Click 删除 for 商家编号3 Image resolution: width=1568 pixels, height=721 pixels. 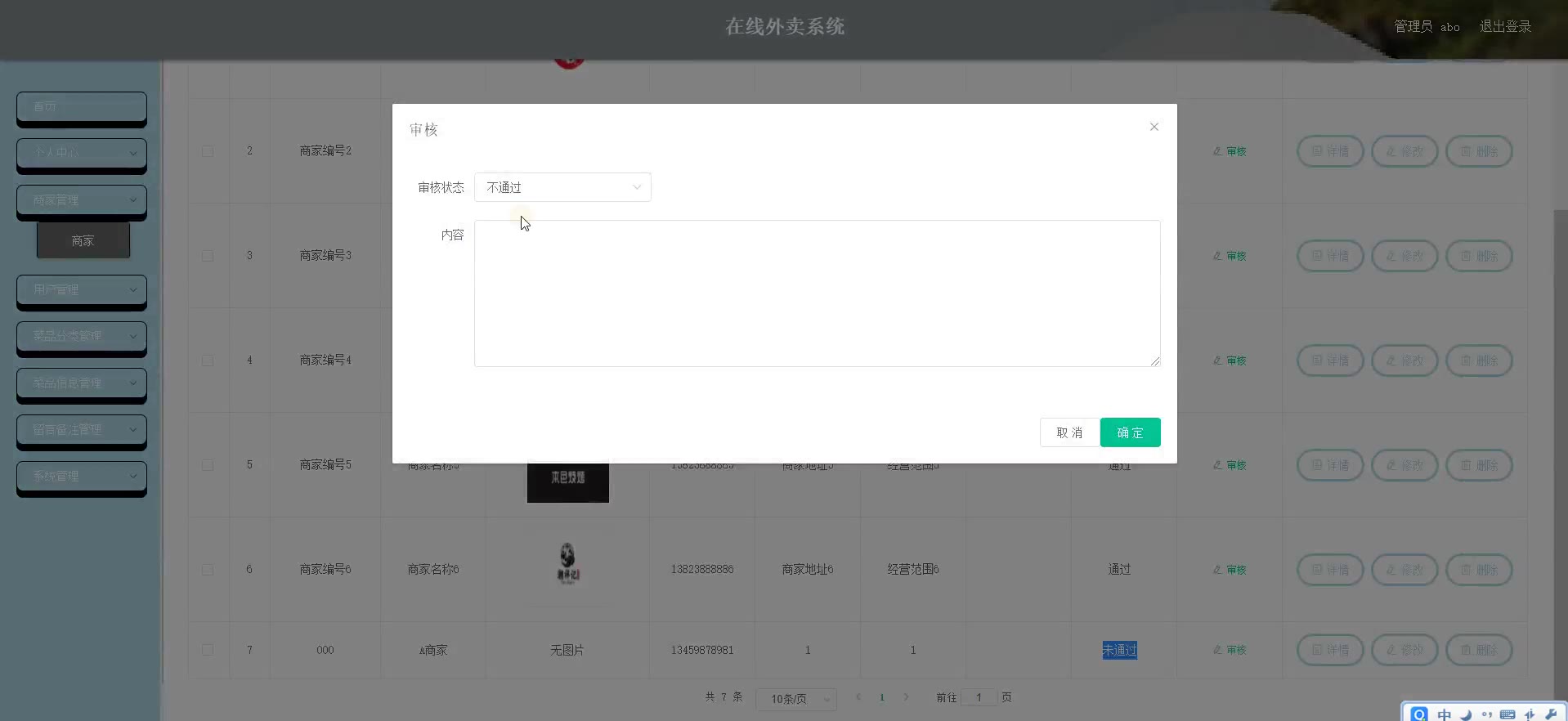(x=1479, y=256)
